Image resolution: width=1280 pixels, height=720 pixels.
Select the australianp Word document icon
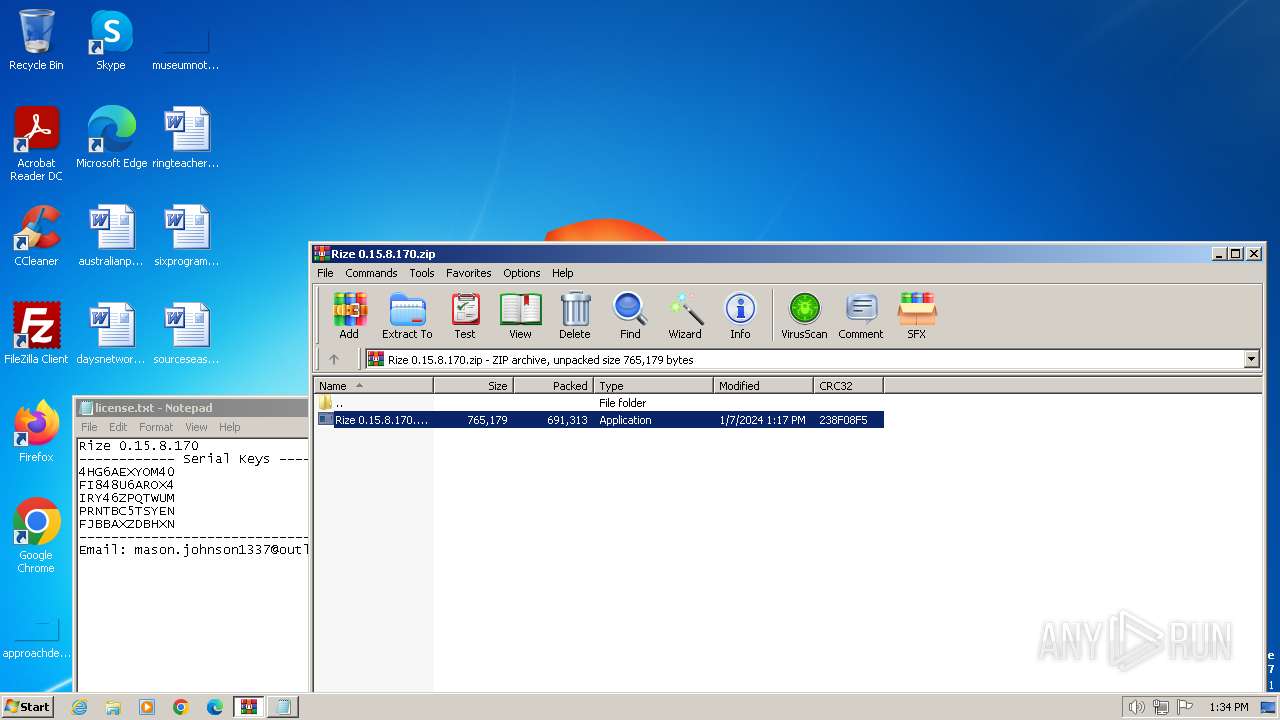click(x=111, y=236)
